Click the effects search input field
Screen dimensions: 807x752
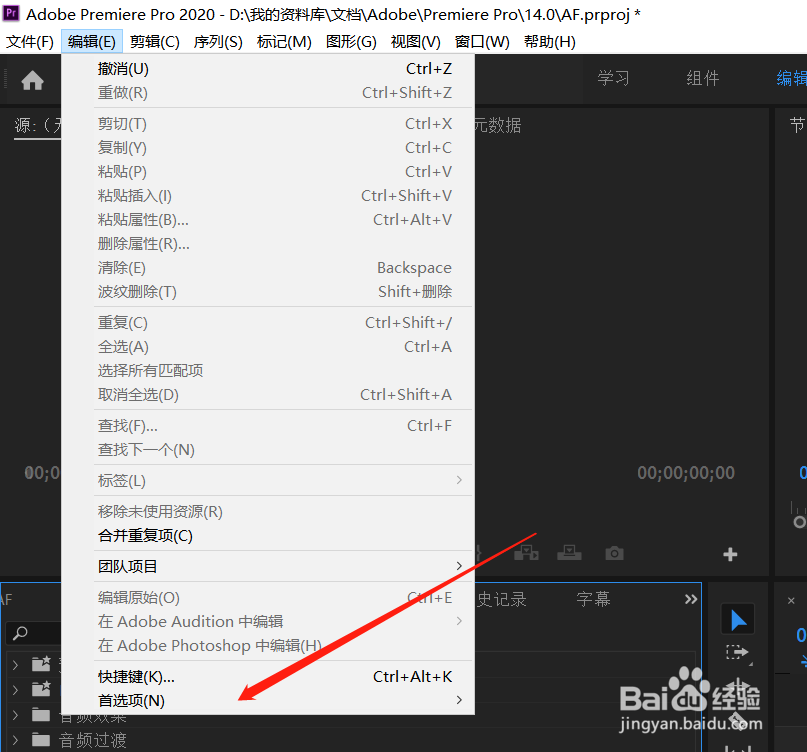[x=34, y=633]
